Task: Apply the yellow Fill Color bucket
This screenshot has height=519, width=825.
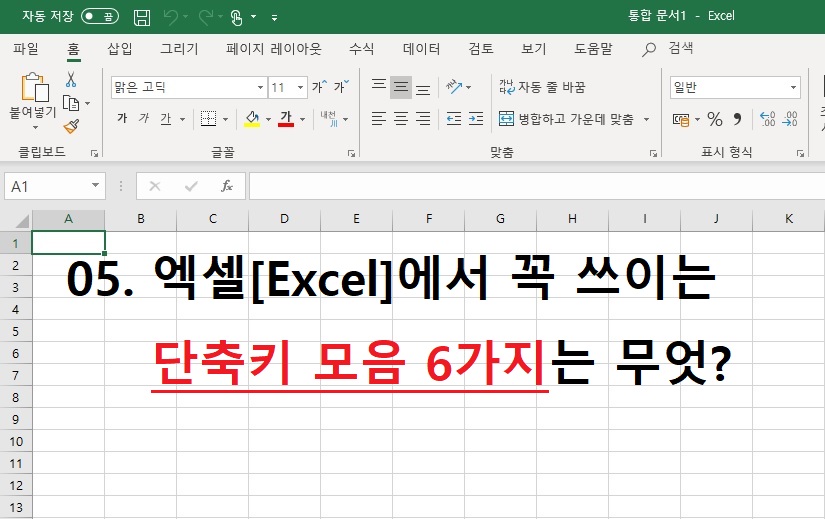Action: point(252,119)
